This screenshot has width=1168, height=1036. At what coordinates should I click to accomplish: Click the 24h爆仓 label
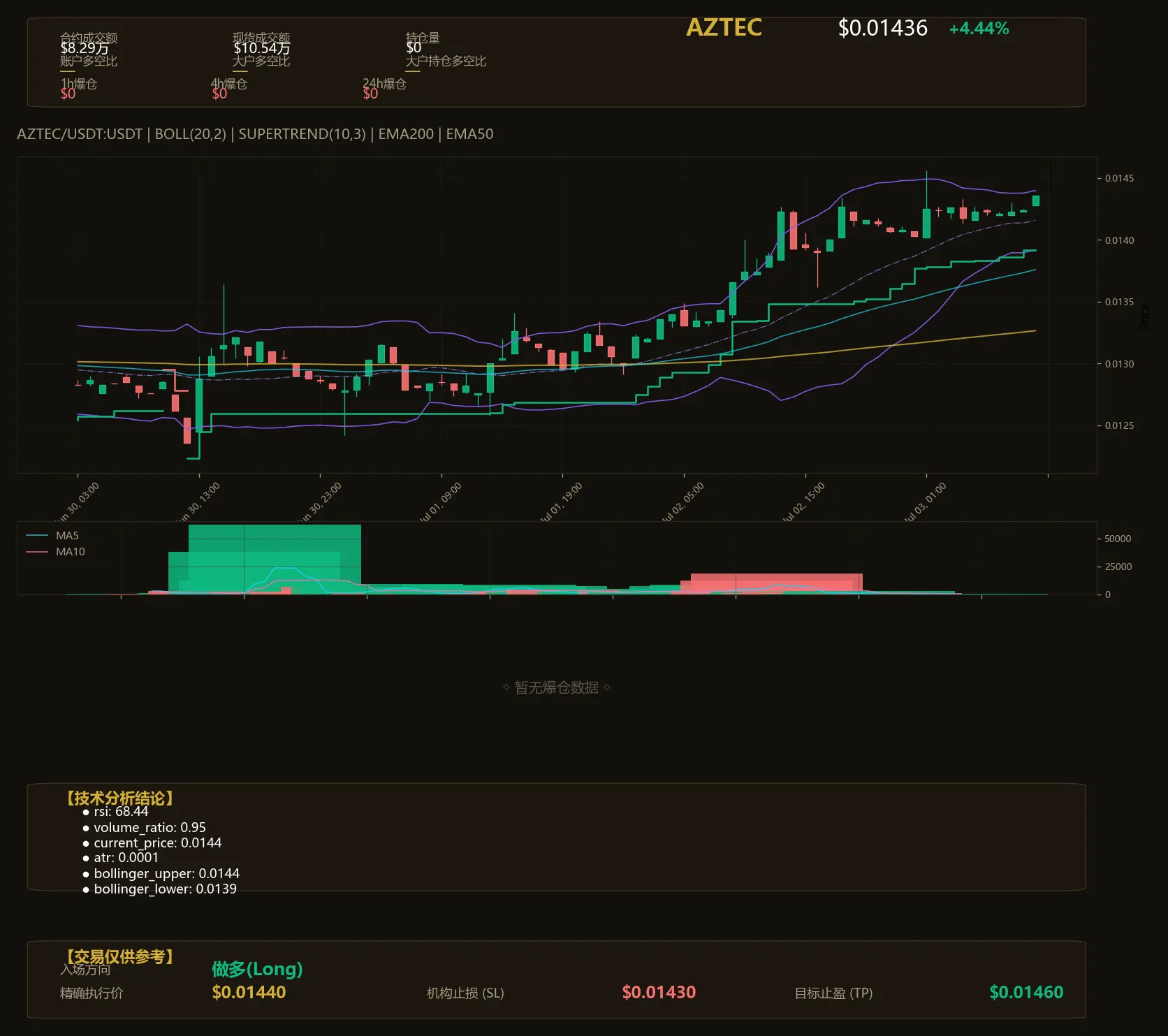click(384, 84)
